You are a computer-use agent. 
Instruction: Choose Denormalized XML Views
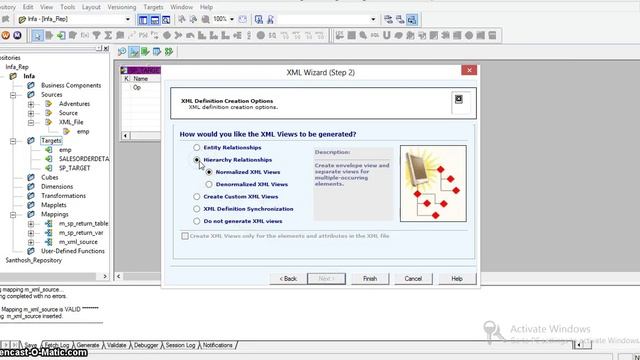(209, 184)
